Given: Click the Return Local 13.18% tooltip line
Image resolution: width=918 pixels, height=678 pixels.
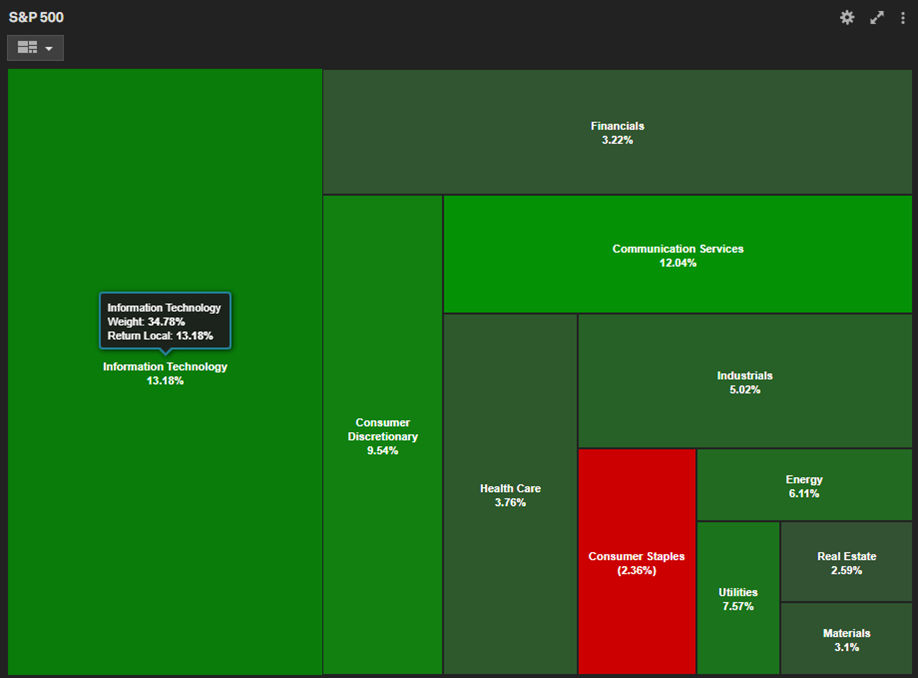Looking at the screenshot, I should tap(160, 336).
